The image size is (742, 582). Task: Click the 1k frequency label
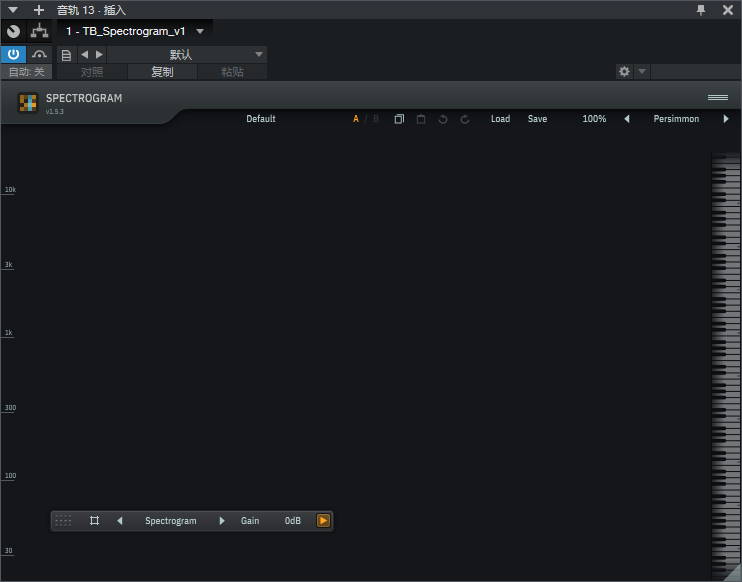(9, 333)
